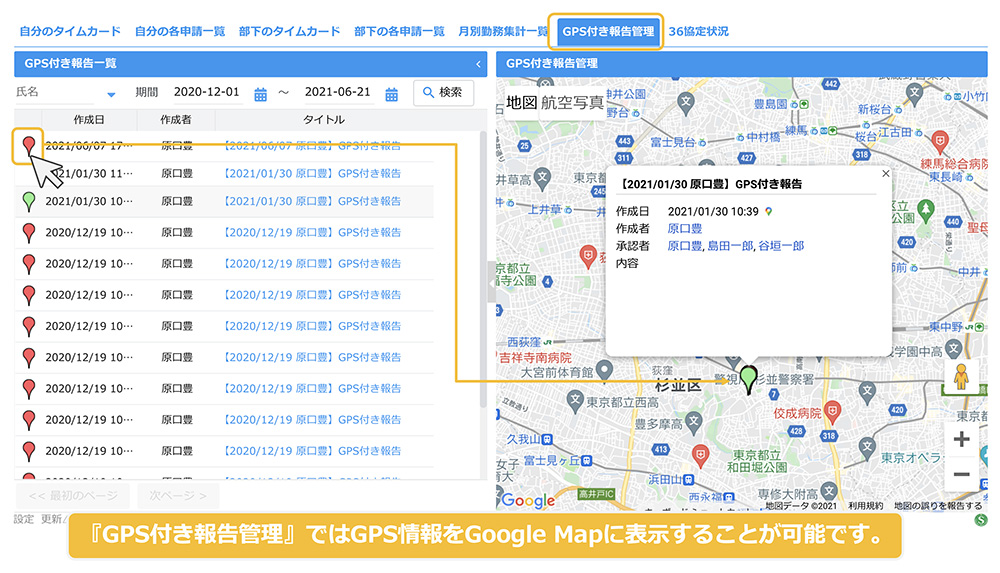Open the 36協定状況 tab
Image resolution: width=1000 pixels, height=573 pixels.
click(x=698, y=31)
